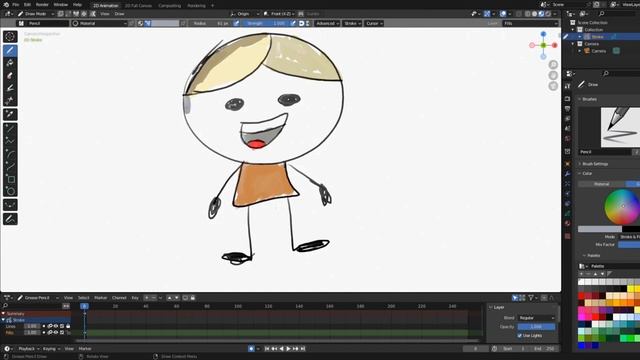Select the Draw pencil tool in toolbar
The image size is (640, 360).
[10, 50]
